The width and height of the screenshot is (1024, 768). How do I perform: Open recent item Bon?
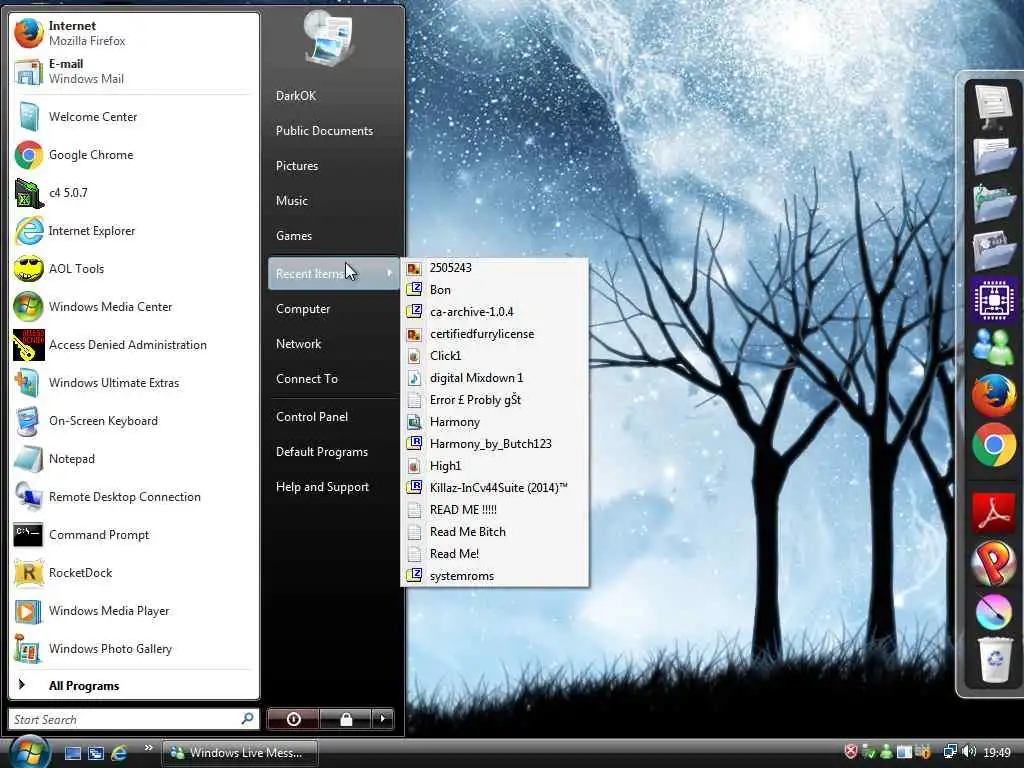click(494, 290)
